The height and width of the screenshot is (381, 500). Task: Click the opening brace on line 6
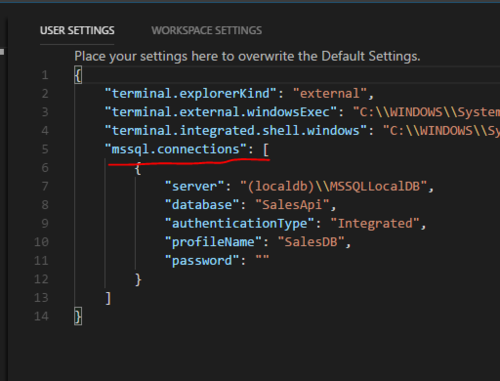coord(138,169)
